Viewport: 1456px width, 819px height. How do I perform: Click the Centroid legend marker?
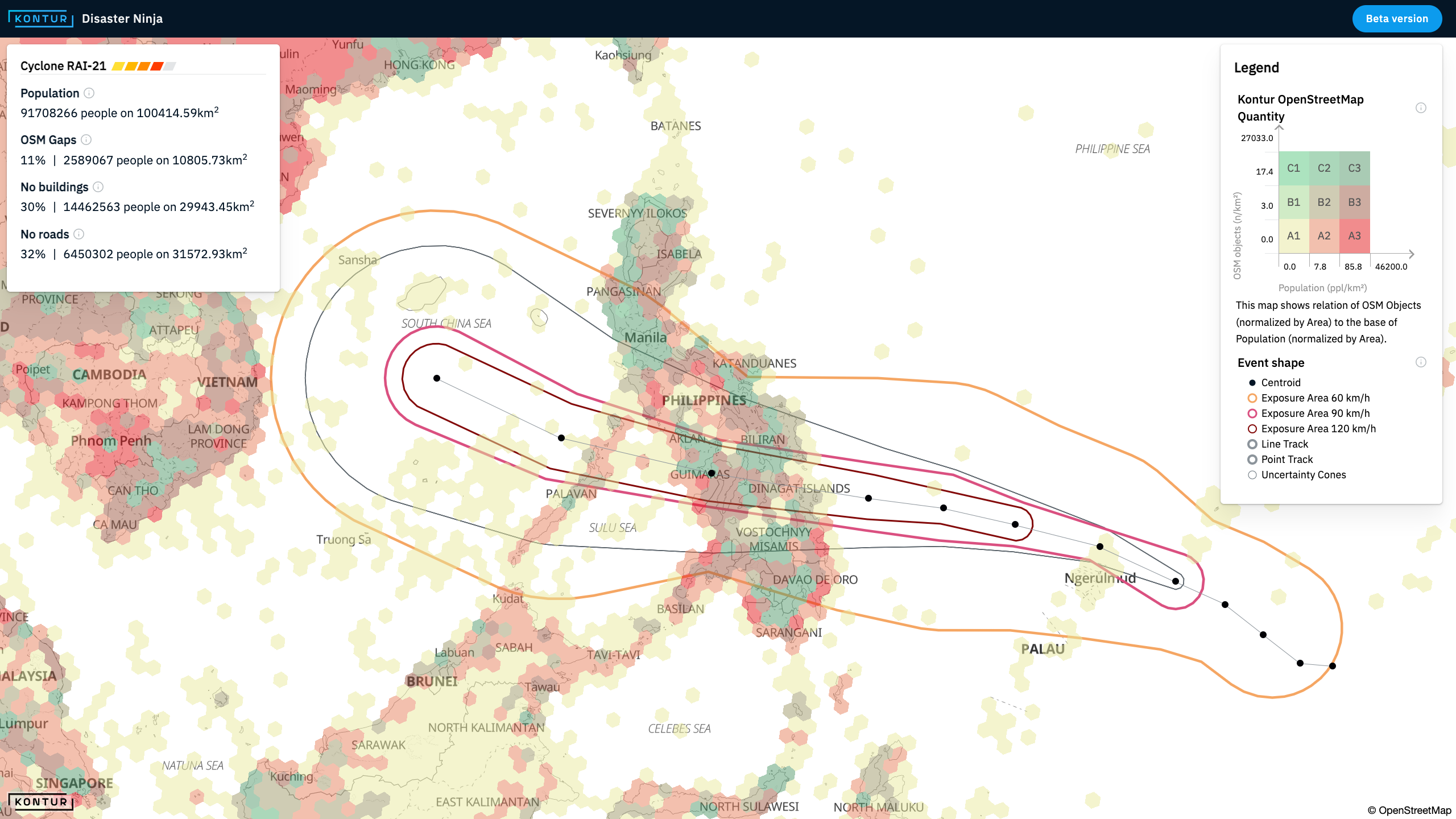(x=1252, y=383)
